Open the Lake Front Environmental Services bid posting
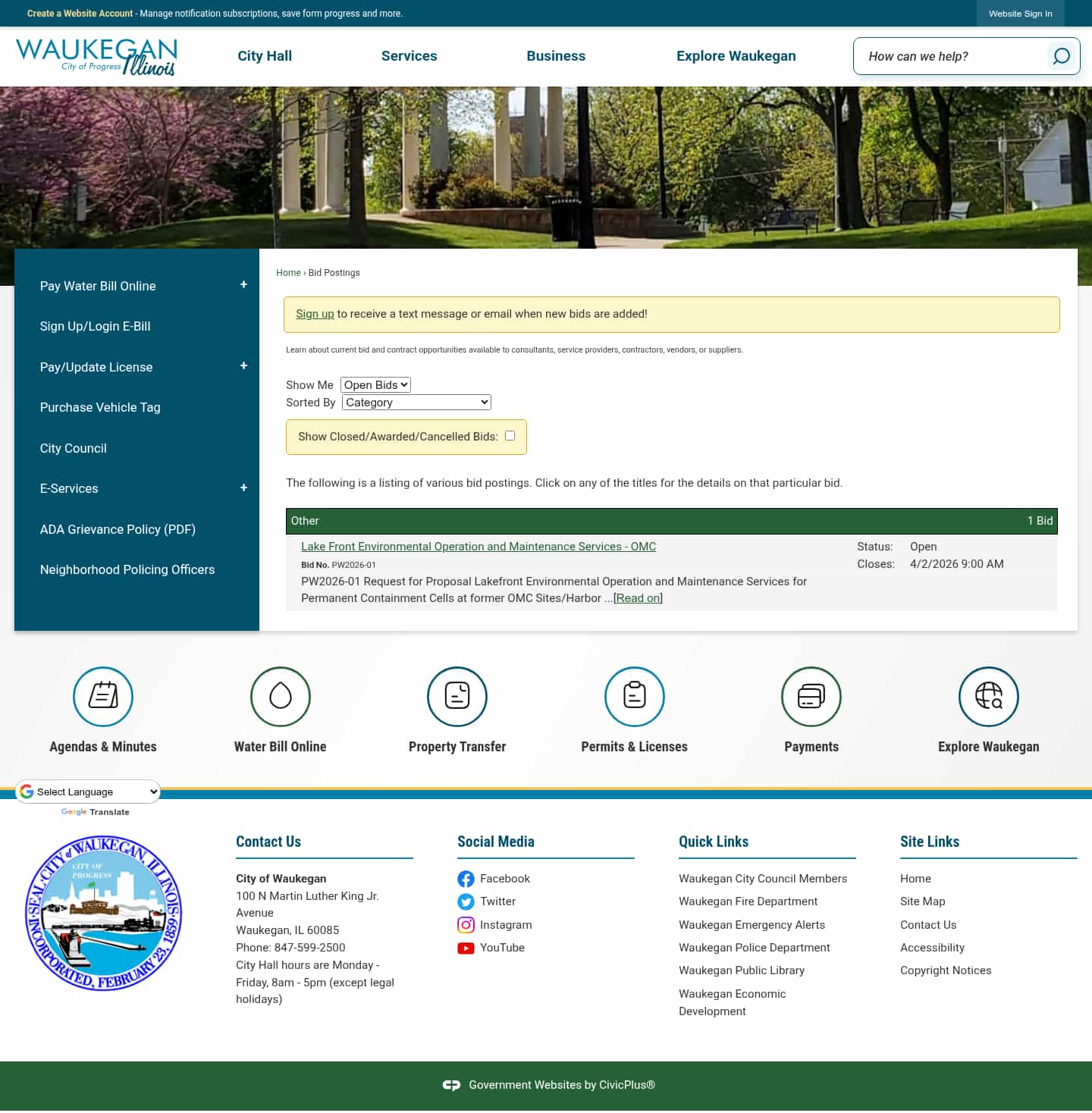The height and width of the screenshot is (1113, 1092). pyautogui.click(x=478, y=547)
